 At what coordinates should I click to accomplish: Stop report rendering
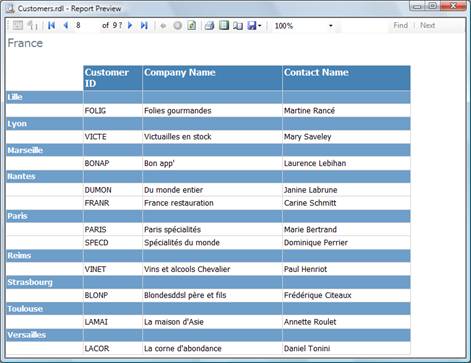[177, 26]
